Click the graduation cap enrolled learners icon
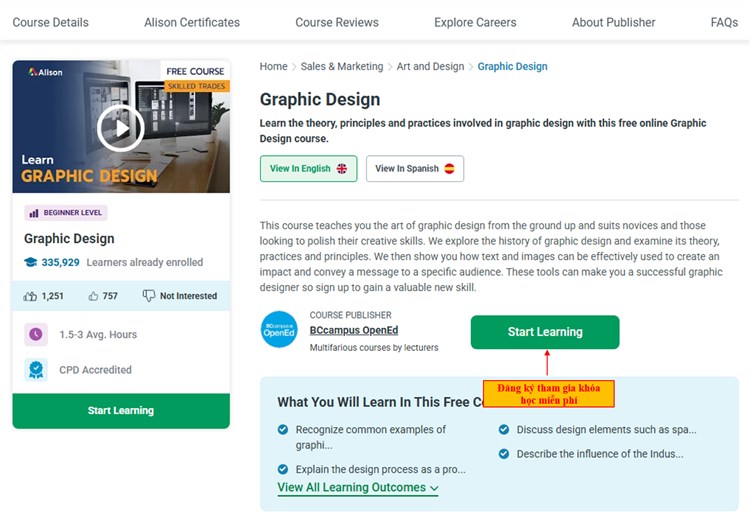This screenshot has width=750, height=515. click(31, 262)
